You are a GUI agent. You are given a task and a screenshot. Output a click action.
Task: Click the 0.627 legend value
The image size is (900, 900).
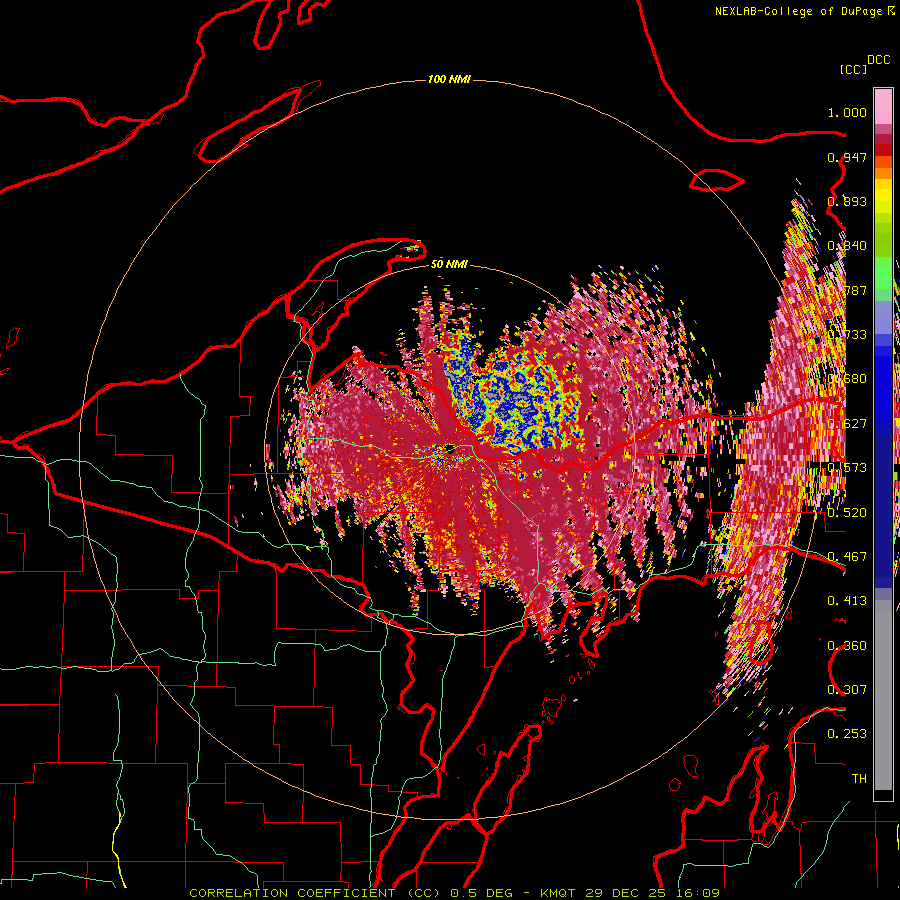pyautogui.click(x=847, y=424)
